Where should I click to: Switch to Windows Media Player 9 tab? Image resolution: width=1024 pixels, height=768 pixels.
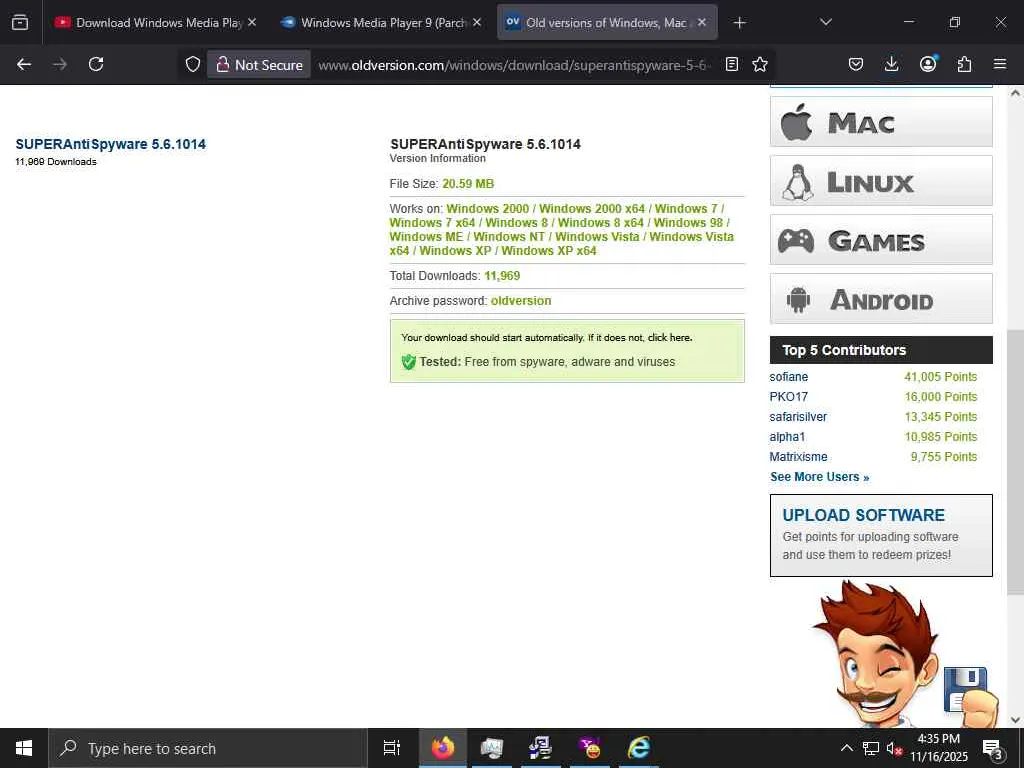(x=379, y=22)
